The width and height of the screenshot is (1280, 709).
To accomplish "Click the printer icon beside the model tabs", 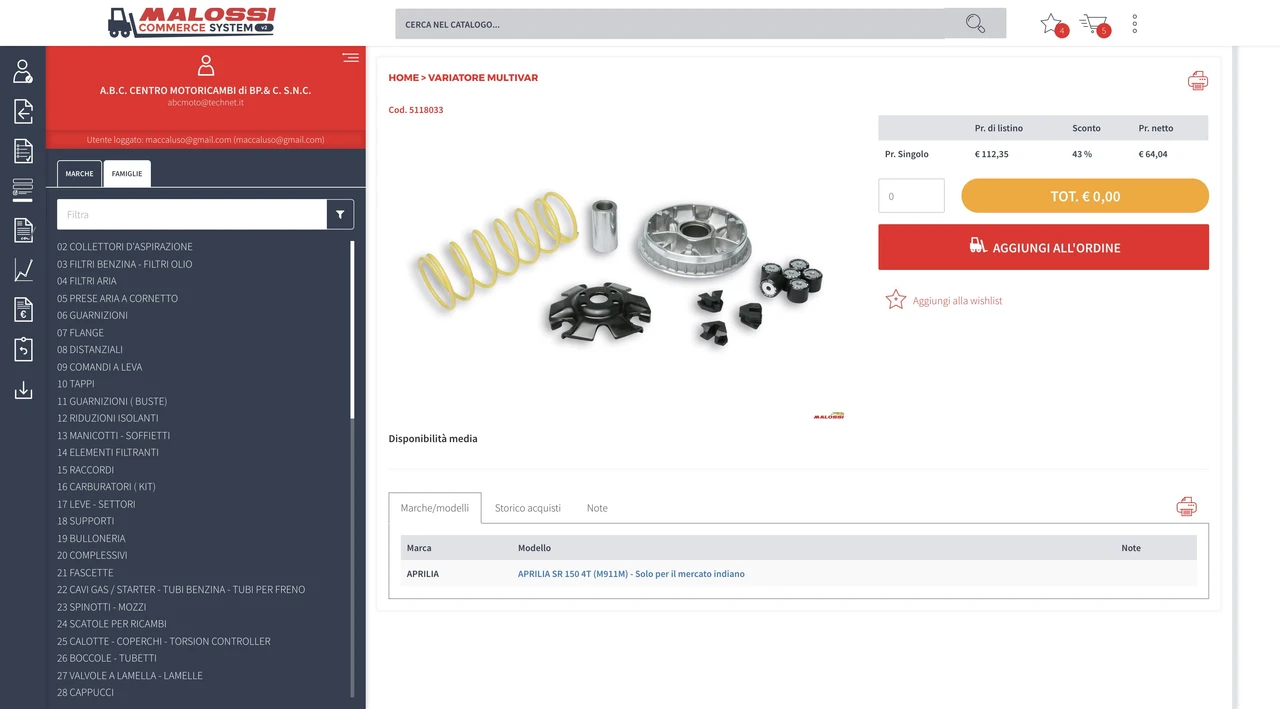I will click(1186, 506).
